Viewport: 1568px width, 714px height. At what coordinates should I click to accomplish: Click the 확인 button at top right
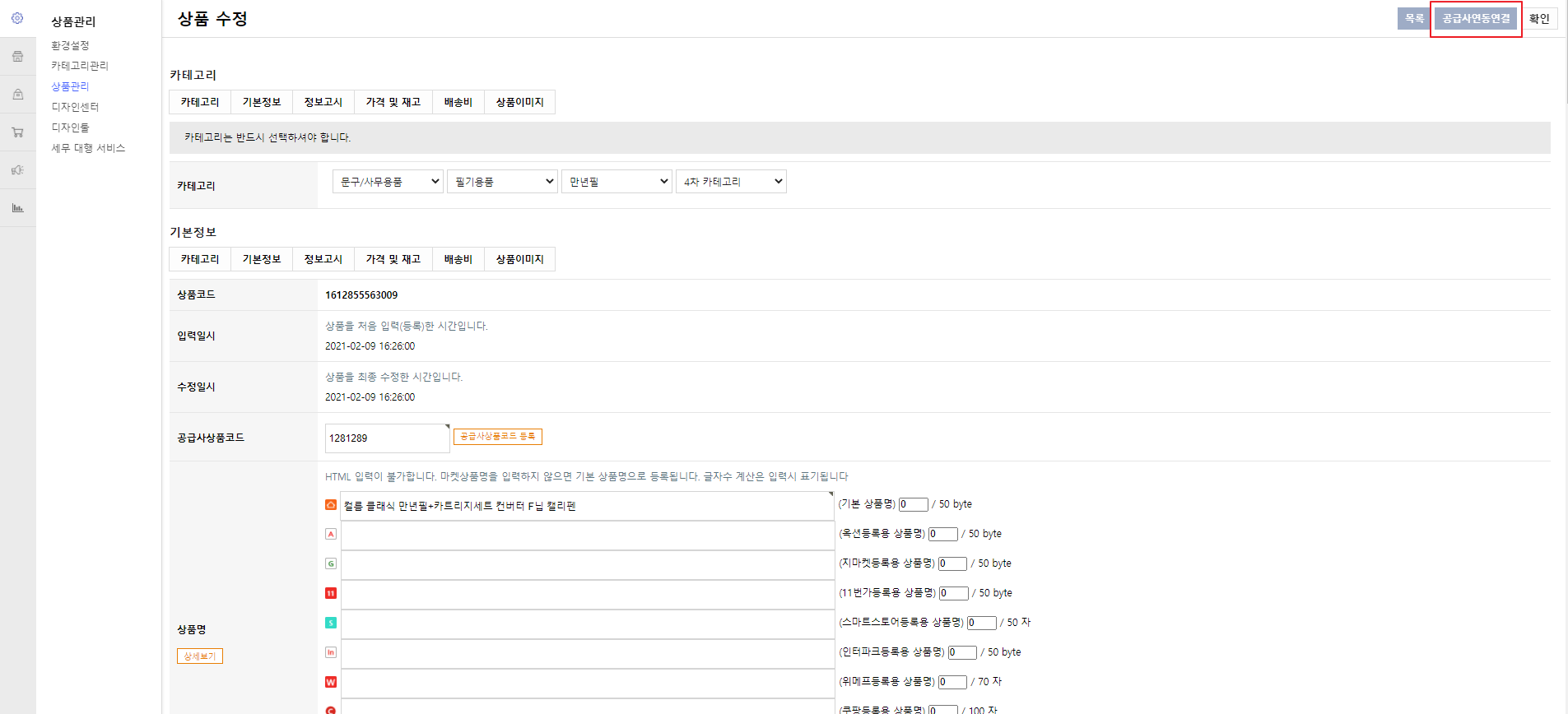[1538, 19]
